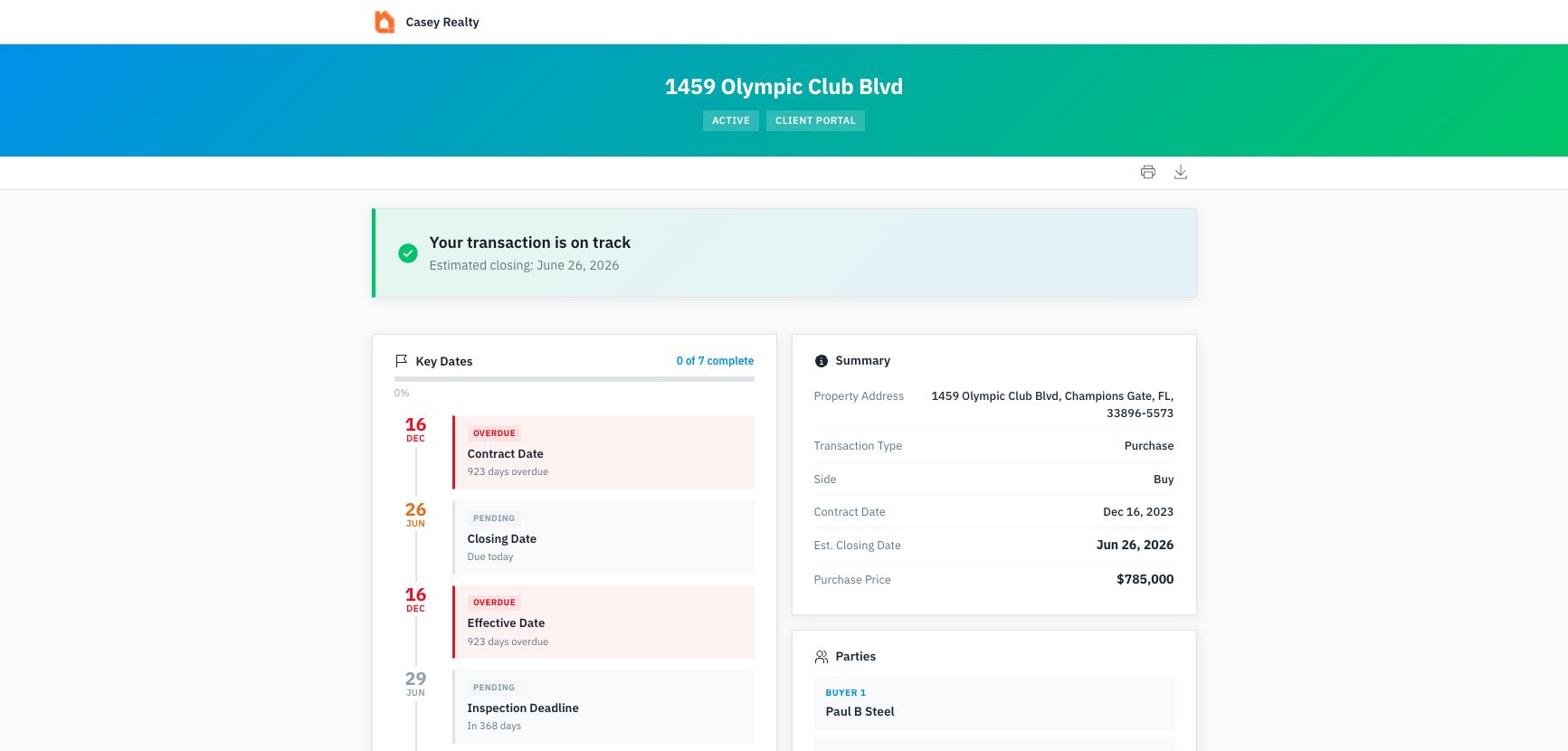Screen dimensions: 1568x751
Task: Click the Casey Realty house logo
Action: [385, 22]
